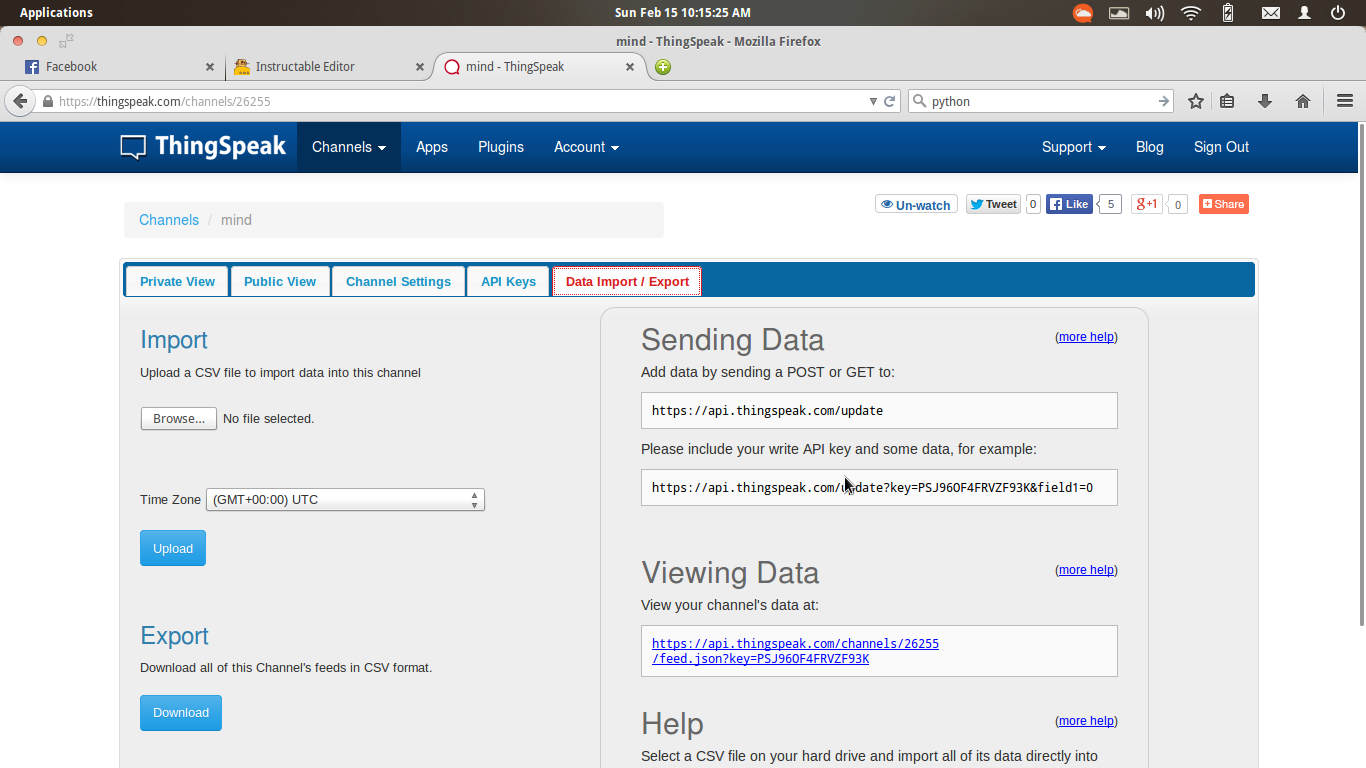This screenshot has height=768, width=1366.
Task: Open the mail envelope indicator
Action: click(x=1270, y=13)
